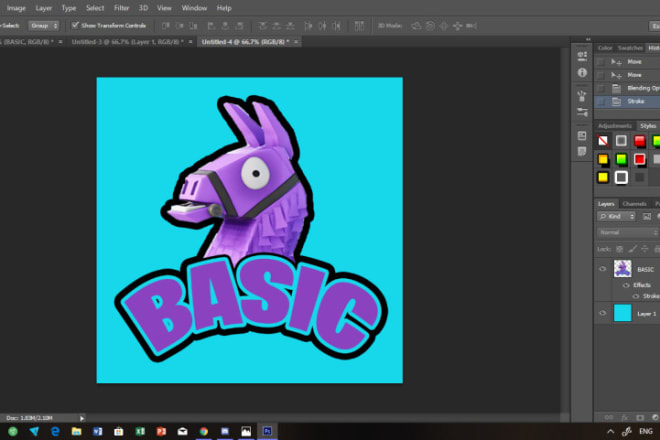Close the Untitled-3 document tab
This screenshot has width=660, height=440.
click(x=191, y=42)
